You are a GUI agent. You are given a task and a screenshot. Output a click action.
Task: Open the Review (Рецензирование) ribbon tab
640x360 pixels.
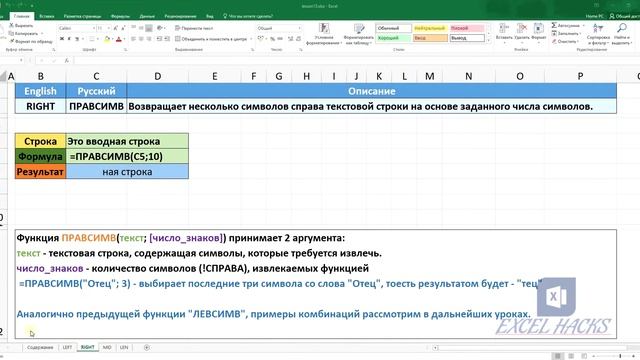180,16
